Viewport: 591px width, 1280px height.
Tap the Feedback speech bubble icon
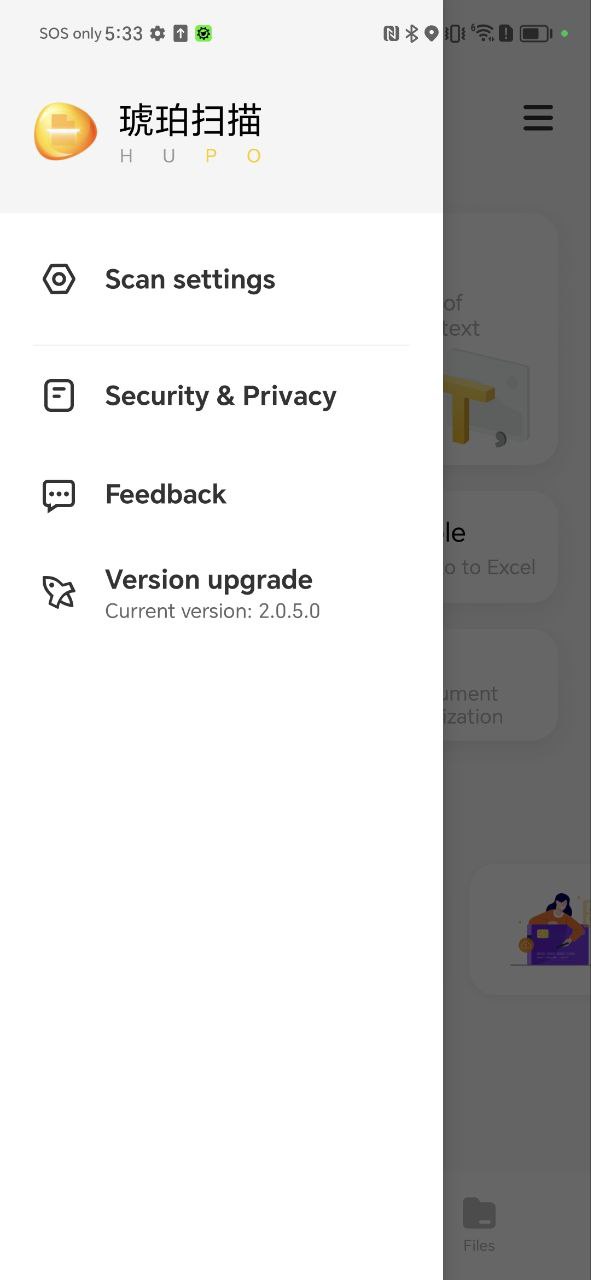(x=59, y=495)
